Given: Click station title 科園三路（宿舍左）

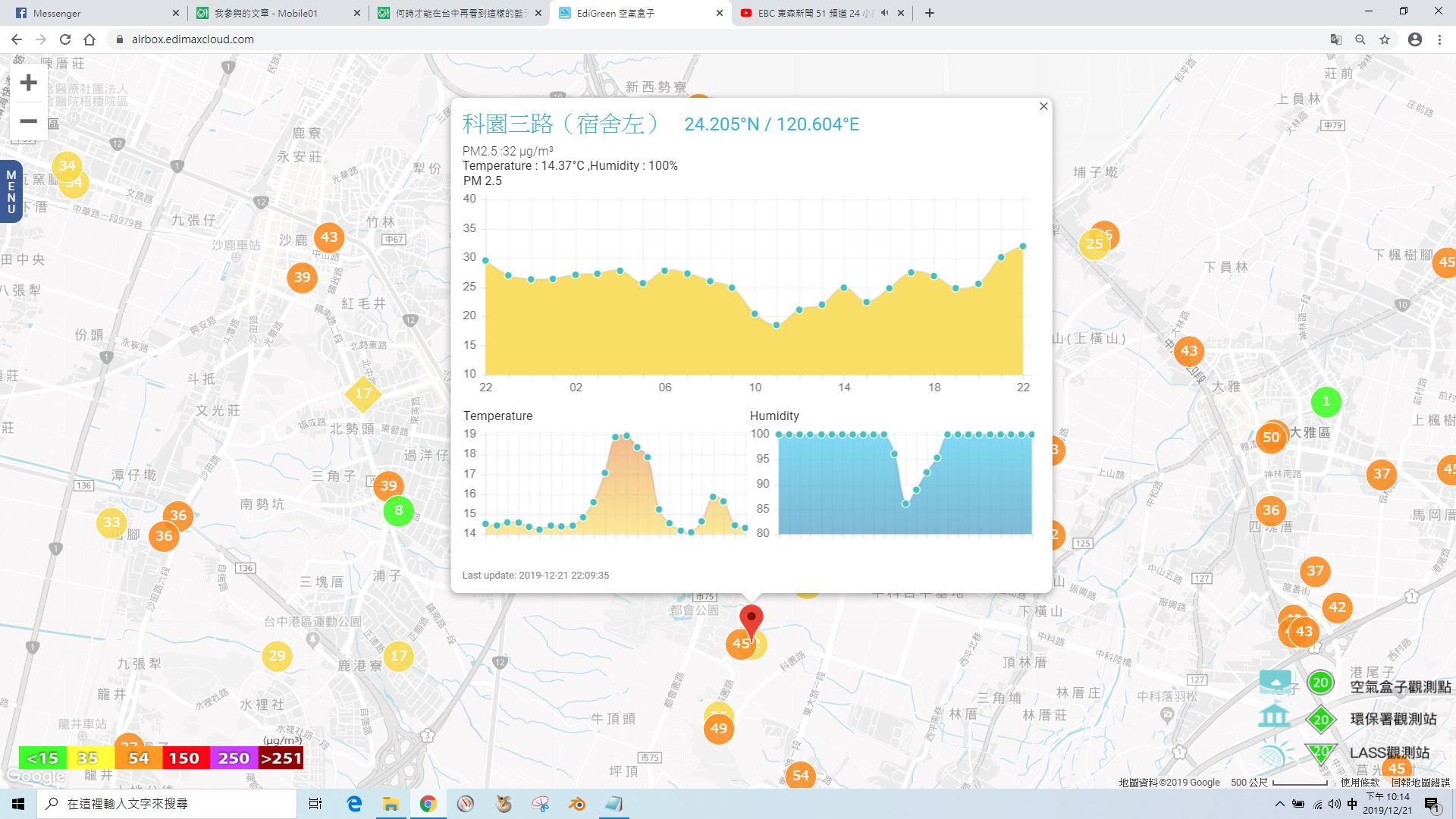Looking at the screenshot, I should click(562, 124).
